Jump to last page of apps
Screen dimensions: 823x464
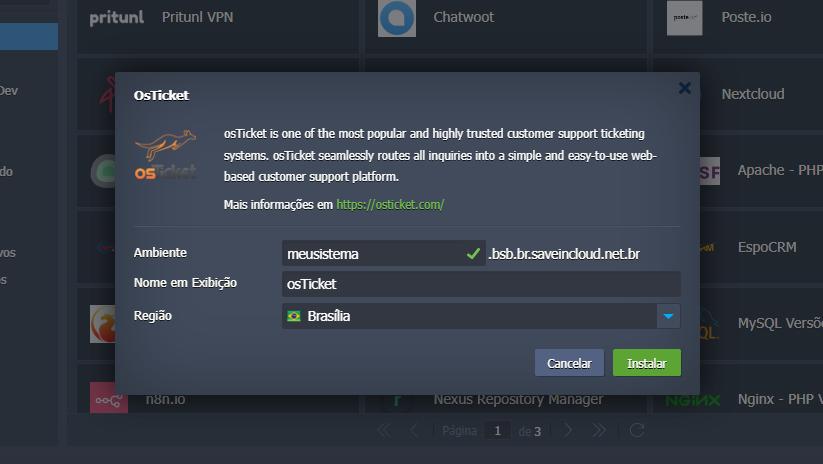(599, 431)
